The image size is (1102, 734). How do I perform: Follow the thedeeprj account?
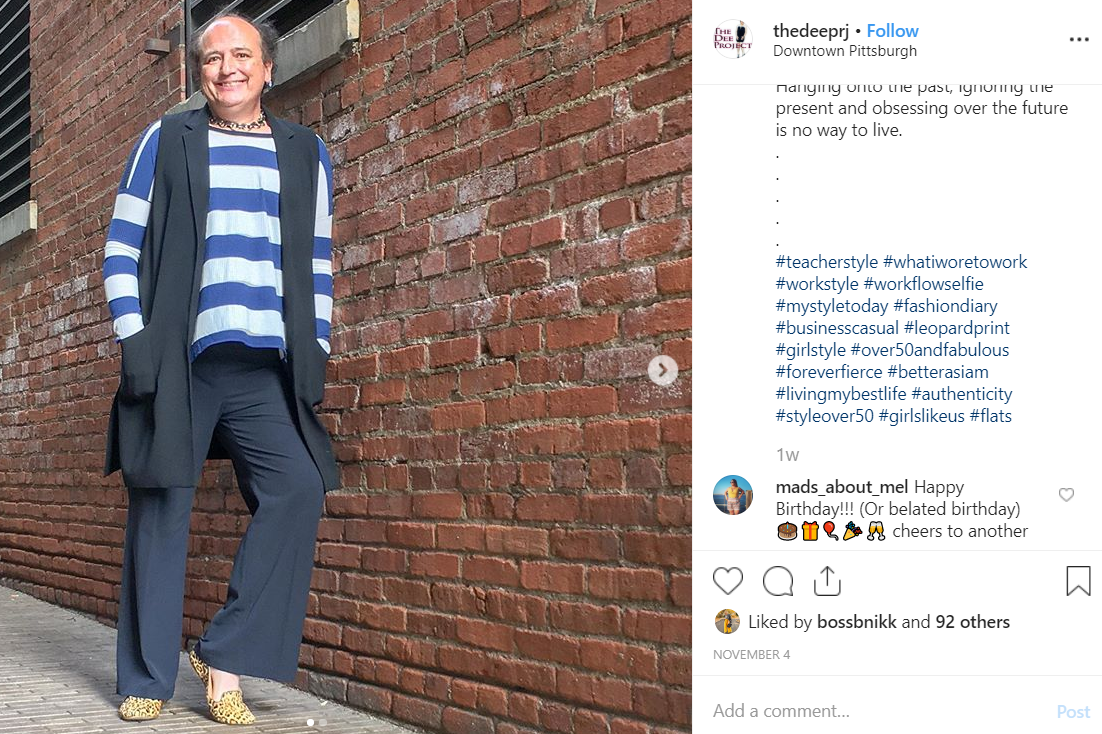coord(892,31)
